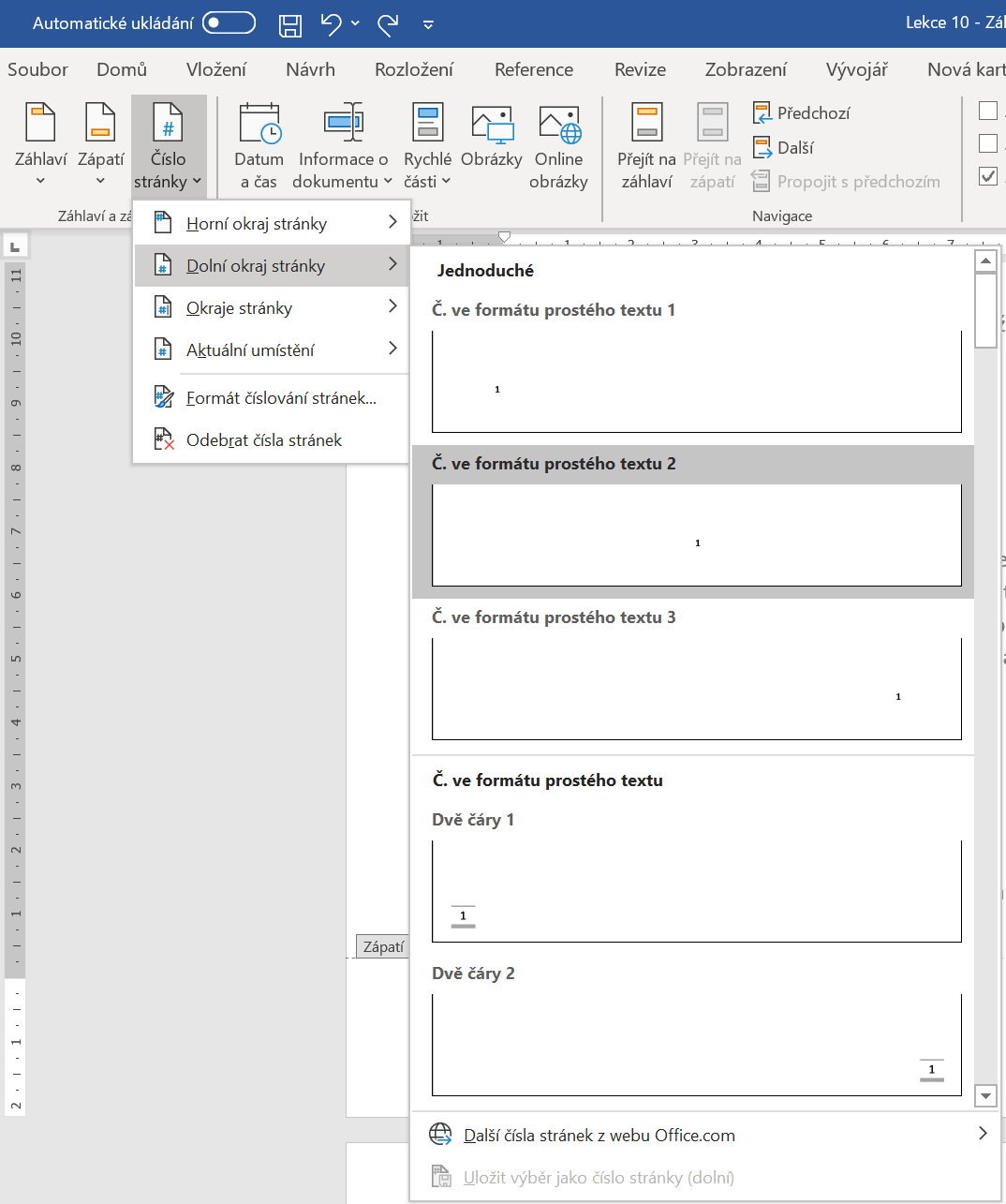
Task: Open Další čísla stránek z webu Office.com
Action: tap(599, 1136)
